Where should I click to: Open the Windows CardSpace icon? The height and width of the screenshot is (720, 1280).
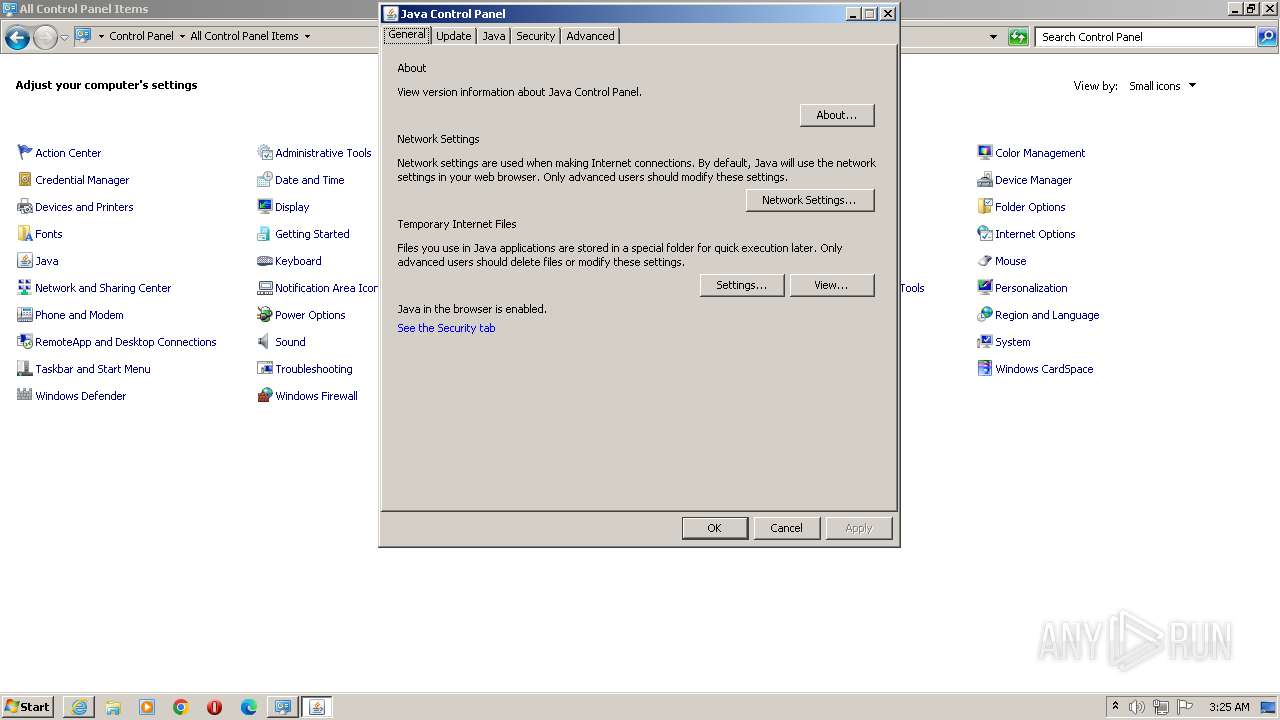(x=985, y=369)
